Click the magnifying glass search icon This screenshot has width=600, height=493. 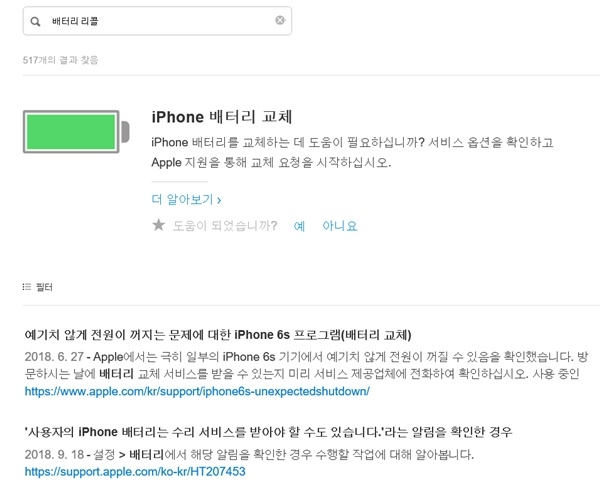pos(35,21)
